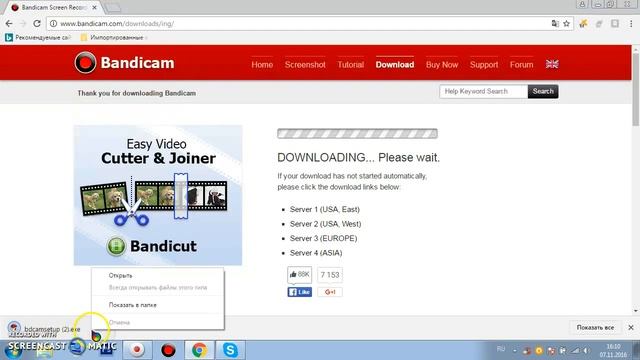Click the RU language indicator in tray
The image size is (640, 360).
click(x=501, y=349)
